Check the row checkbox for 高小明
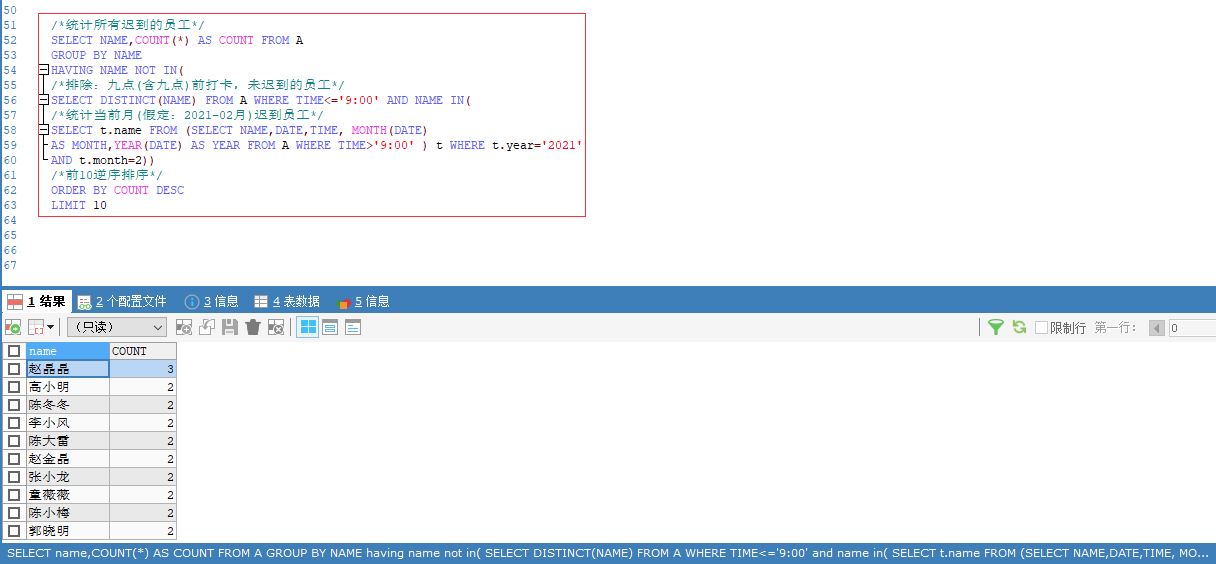The width and height of the screenshot is (1216, 564). (x=14, y=387)
